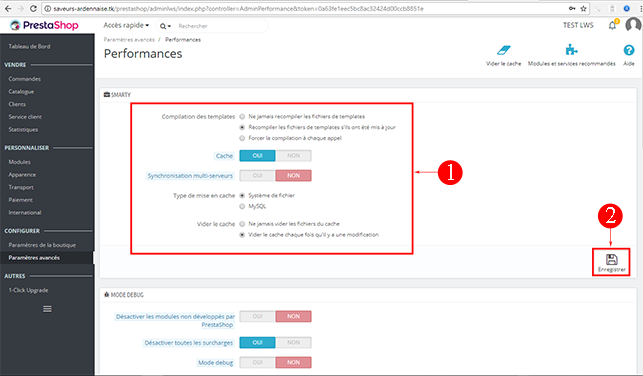Click the Vider le cache eraser icon
Screen dimensions: 643x376
coord(503,50)
